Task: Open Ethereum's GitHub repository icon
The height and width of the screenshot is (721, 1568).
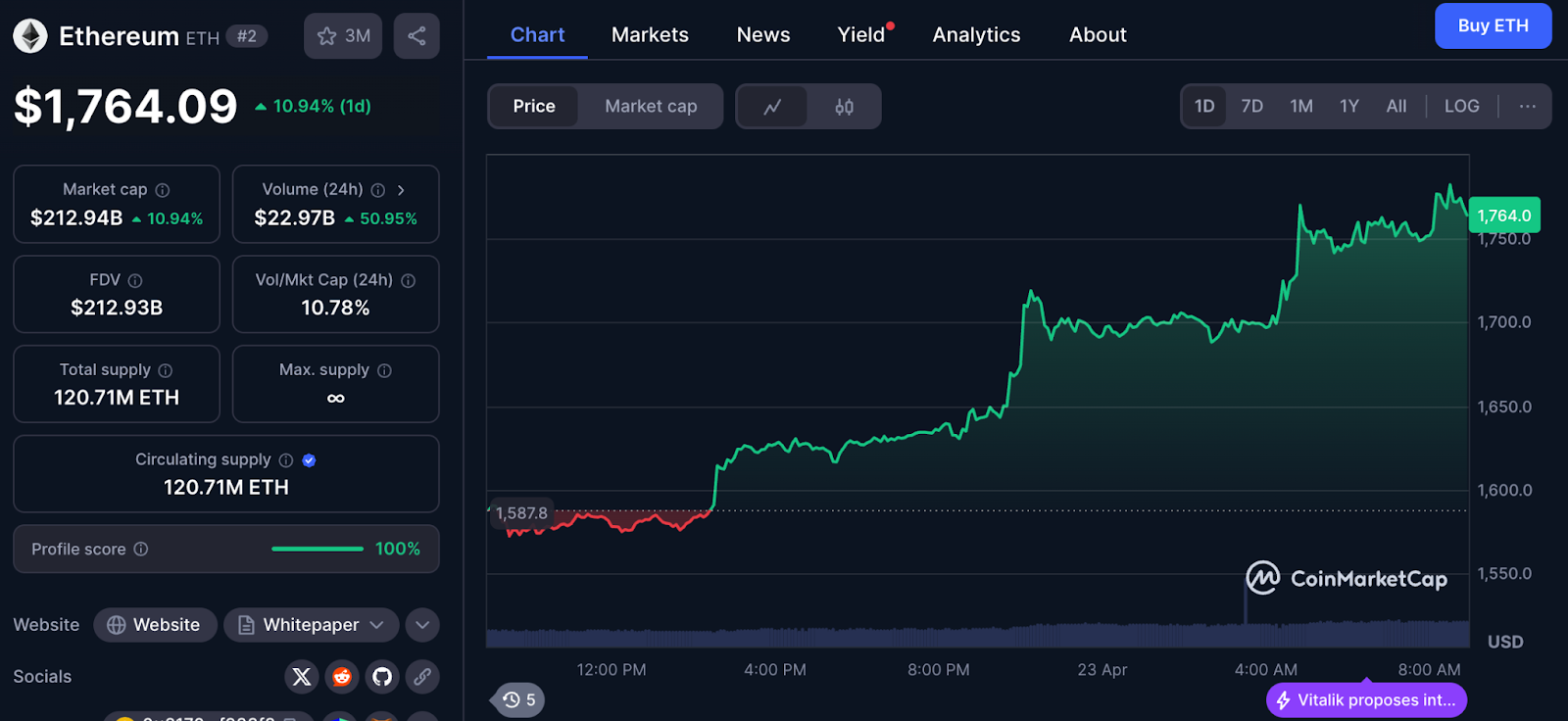Action: click(x=382, y=676)
